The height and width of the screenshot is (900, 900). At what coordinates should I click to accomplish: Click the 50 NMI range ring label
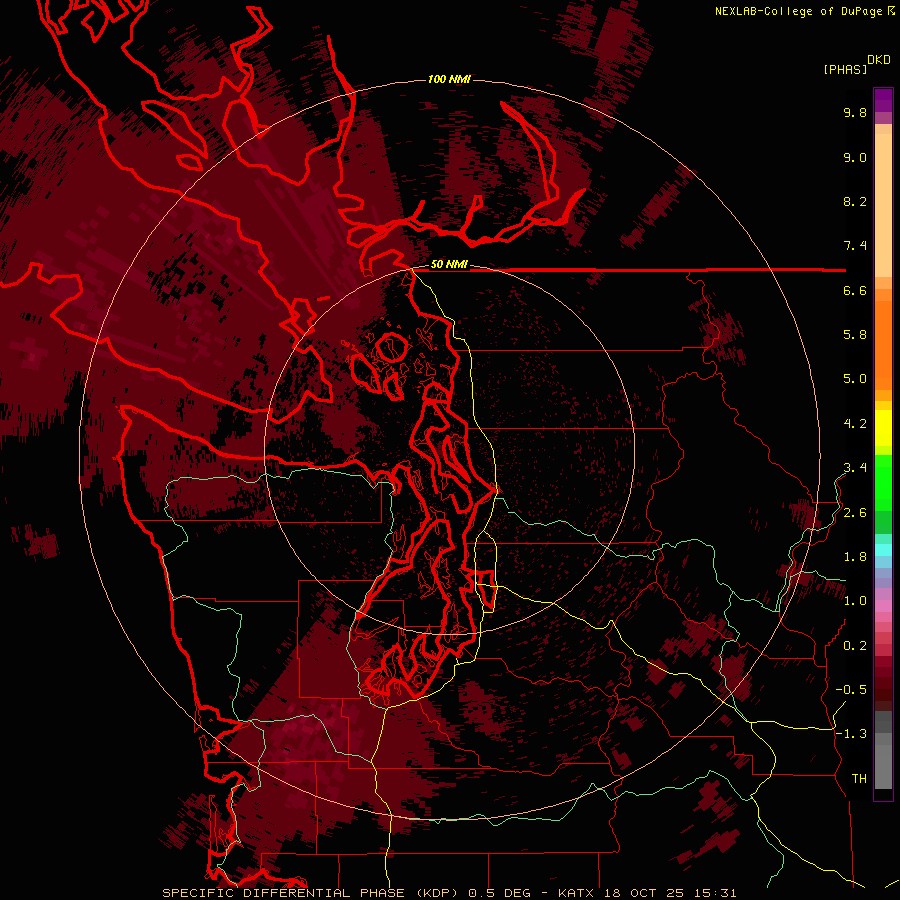click(449, 264)
